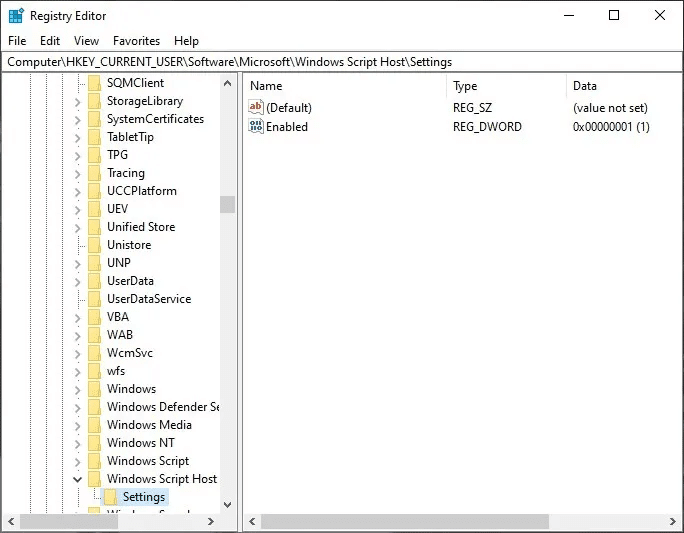Click the Settings key folder icon

[110, 497]
